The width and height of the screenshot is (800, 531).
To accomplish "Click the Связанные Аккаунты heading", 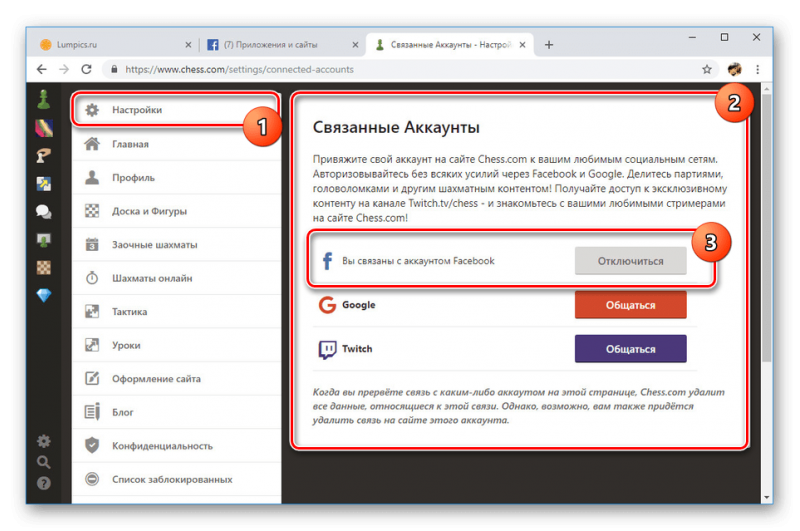I will pyautogui.click(x=396, y=127).
